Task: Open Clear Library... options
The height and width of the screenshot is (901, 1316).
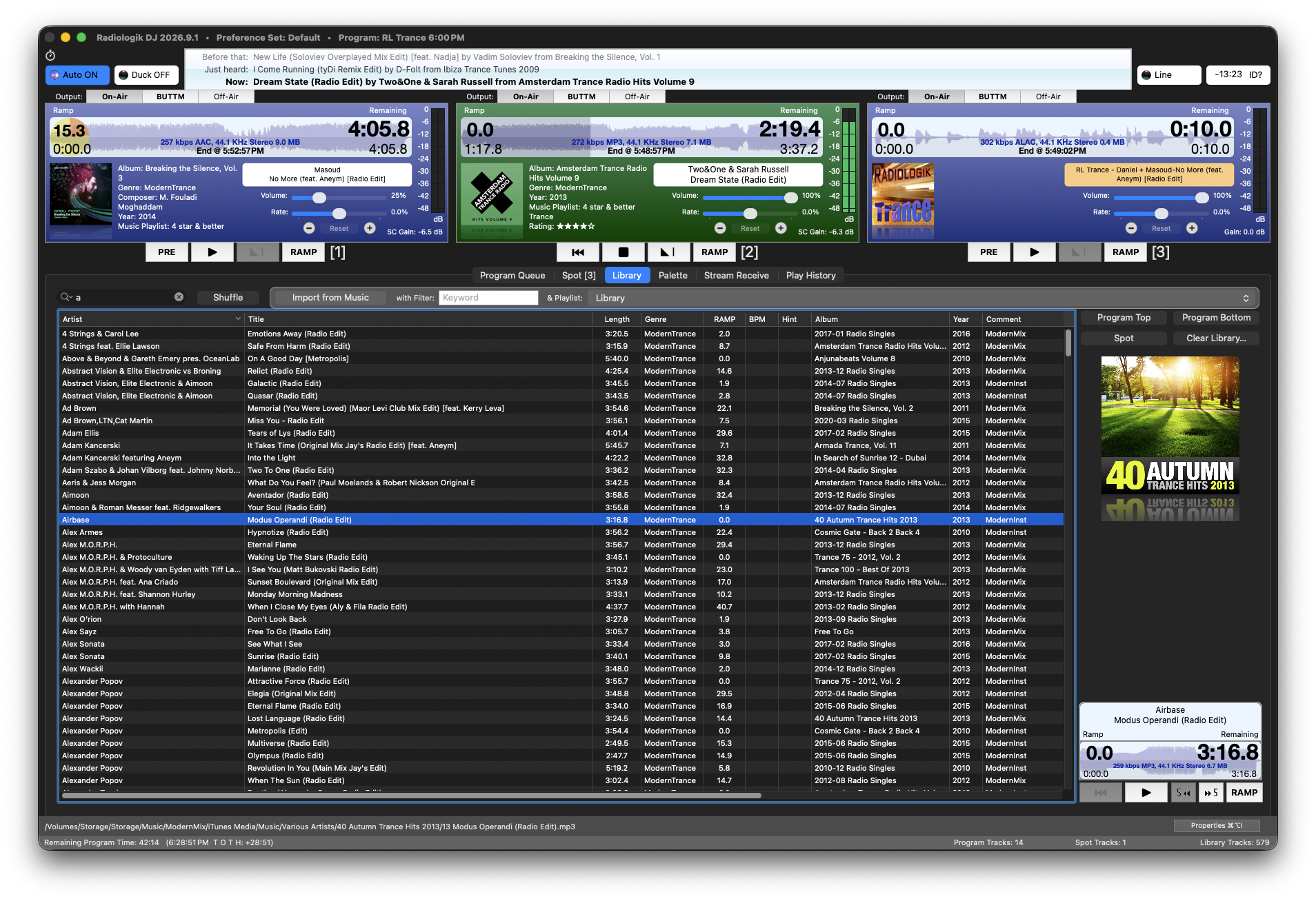Action: coord(1216,338)
